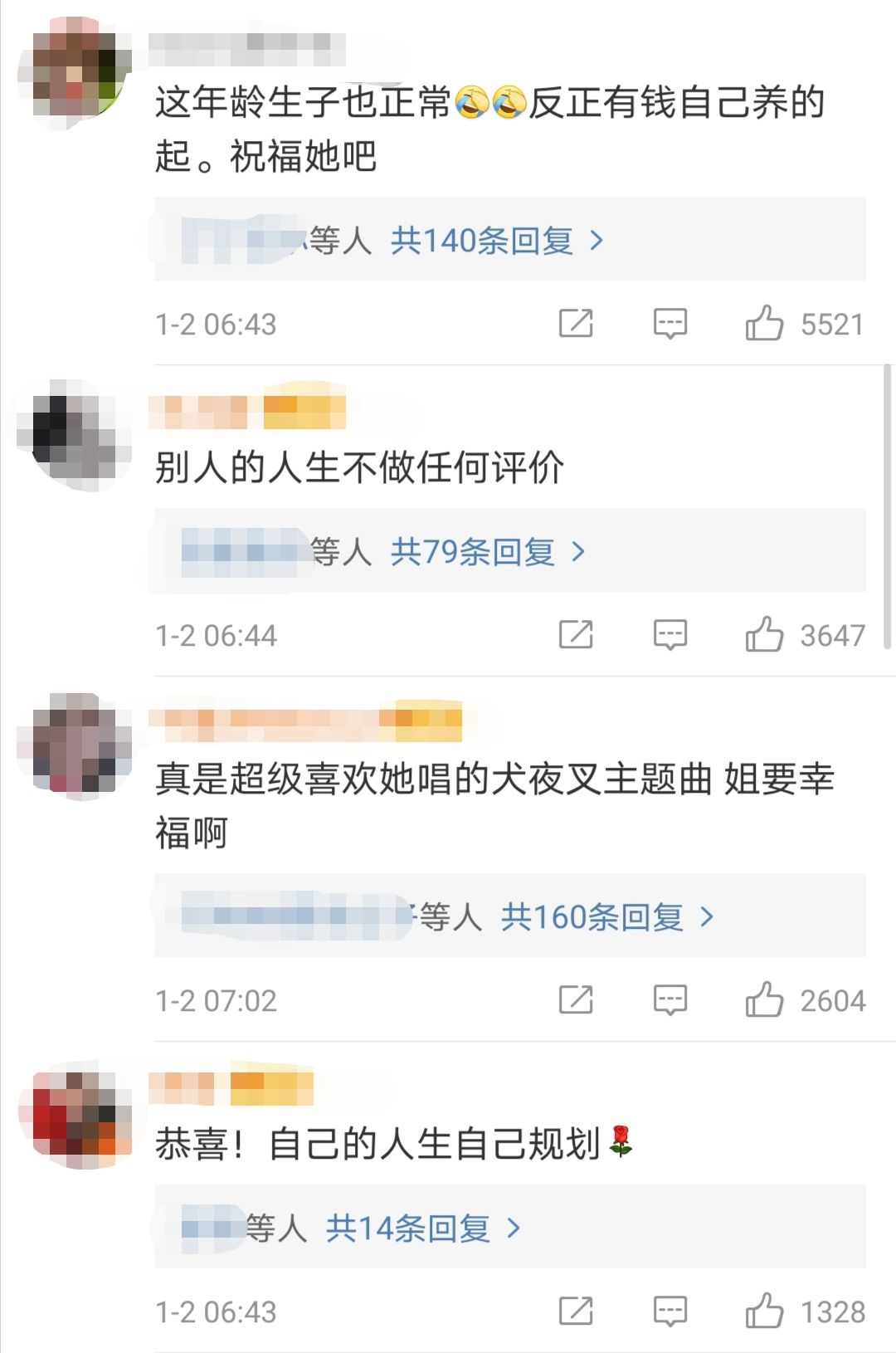Expand the 共79条回复 replies
The width and height of the screenshot is (896, 1353).
click(x=488, y=551)
